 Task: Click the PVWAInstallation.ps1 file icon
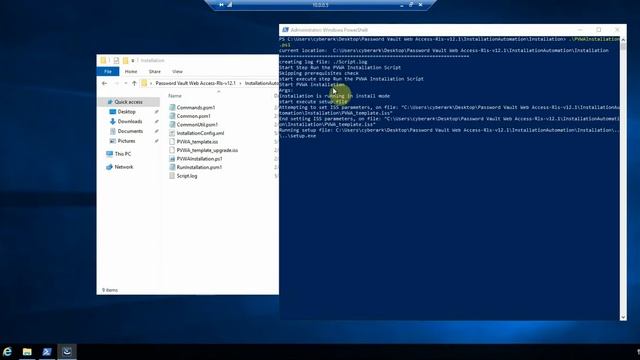point(172,159)
